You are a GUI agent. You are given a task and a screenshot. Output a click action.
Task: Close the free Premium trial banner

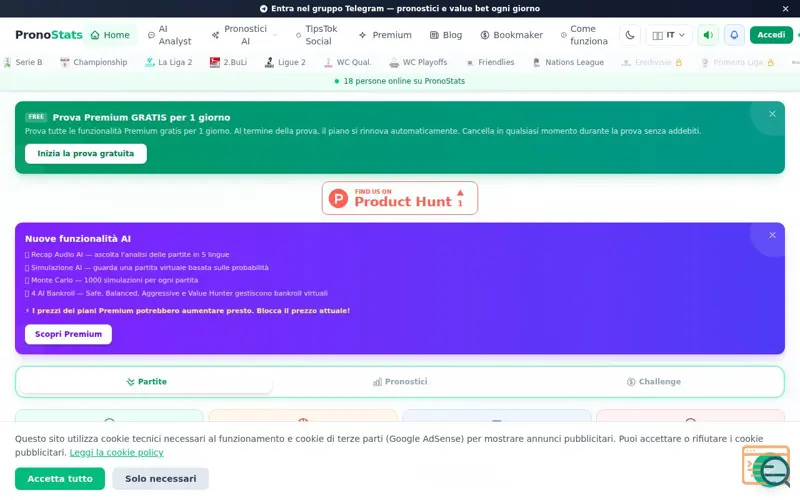coord(772,114)
